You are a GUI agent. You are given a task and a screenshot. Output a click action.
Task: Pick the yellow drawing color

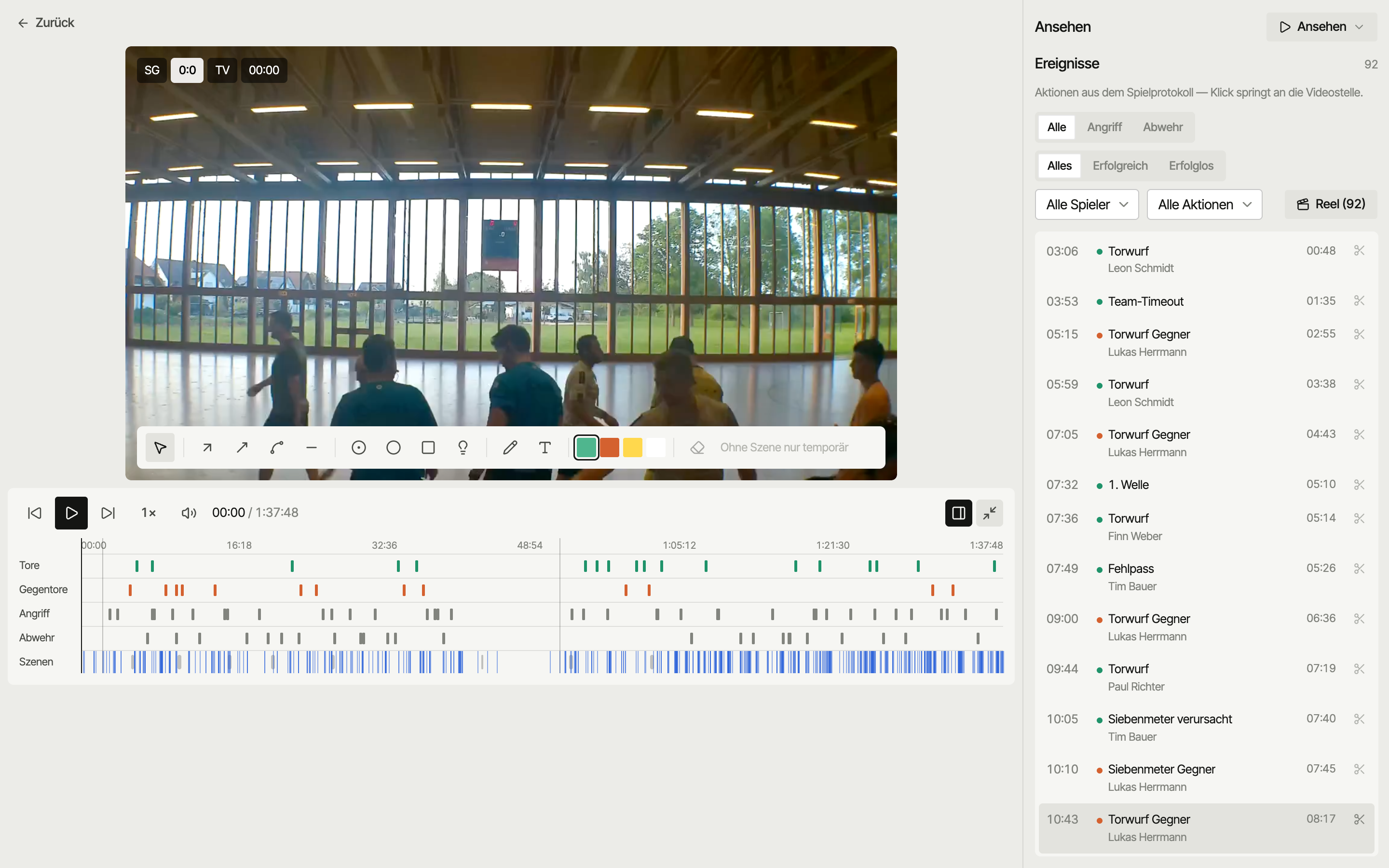632,447
